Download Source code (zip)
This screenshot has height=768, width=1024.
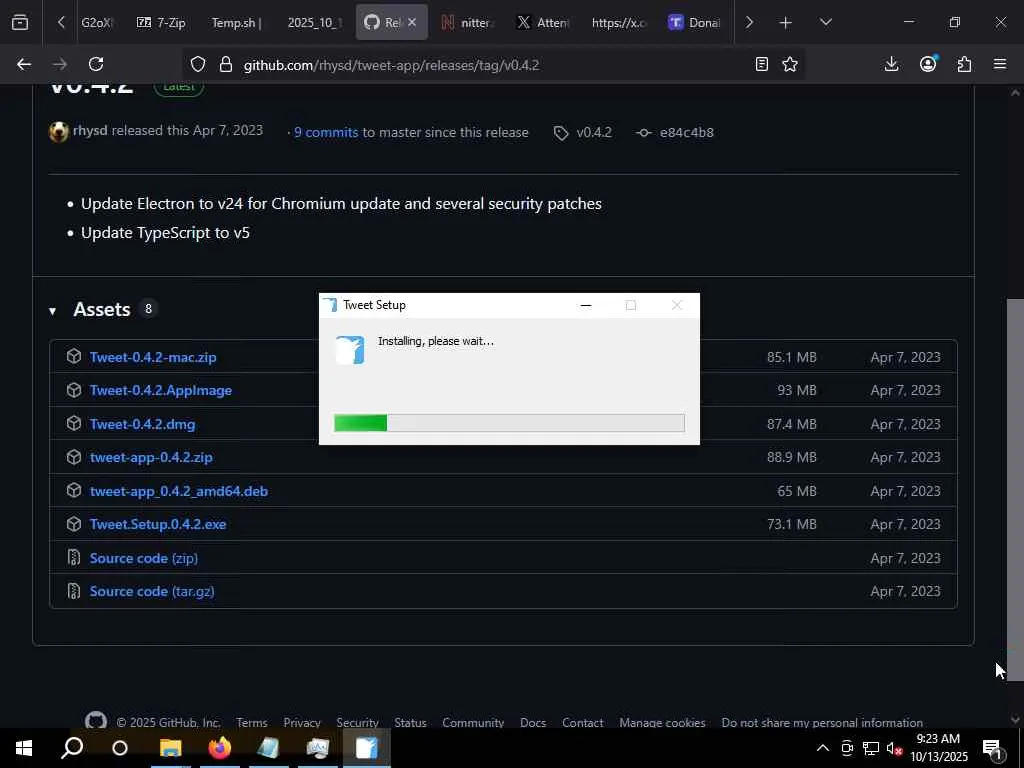[144, 558]
